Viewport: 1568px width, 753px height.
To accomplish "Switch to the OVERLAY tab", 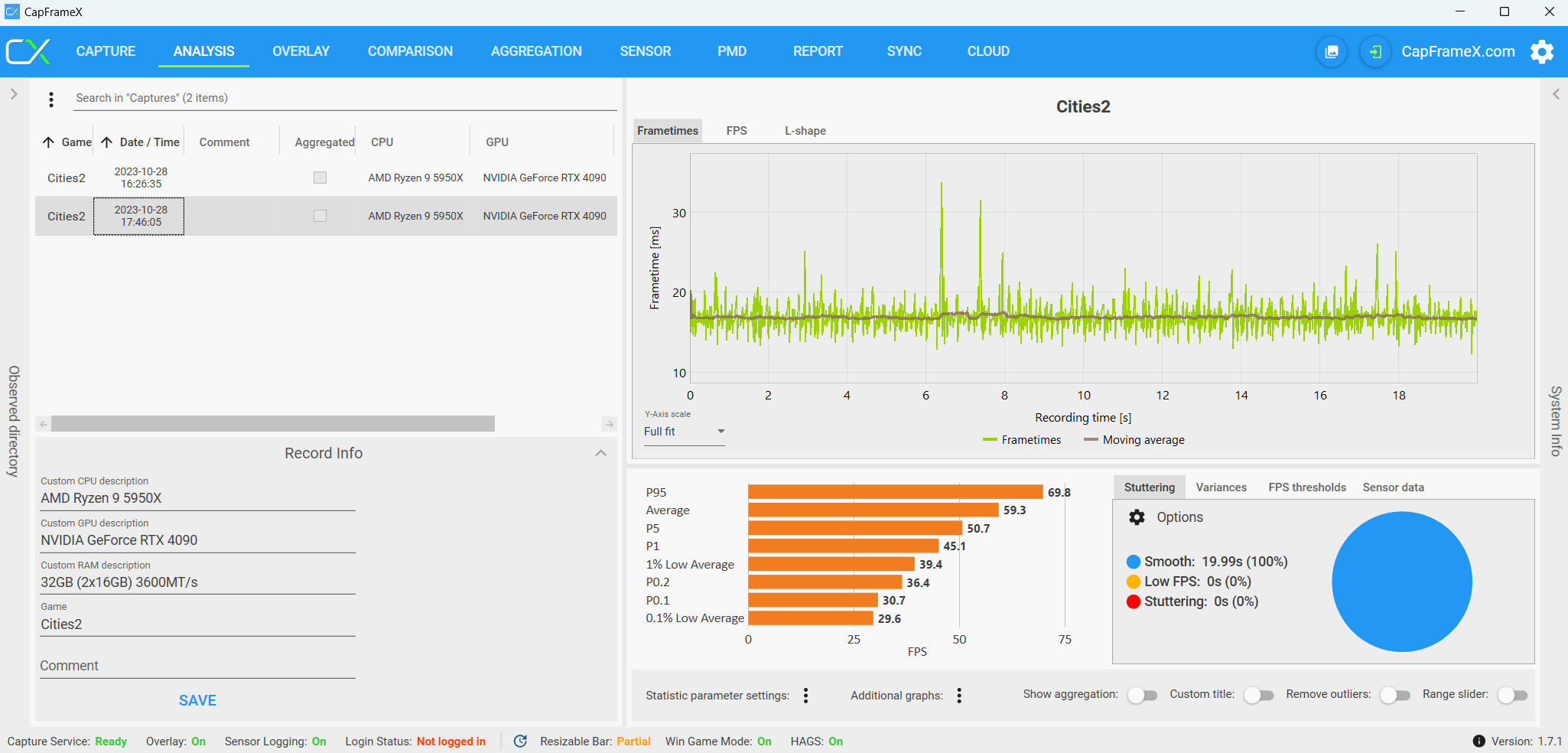I will point(301,51).
